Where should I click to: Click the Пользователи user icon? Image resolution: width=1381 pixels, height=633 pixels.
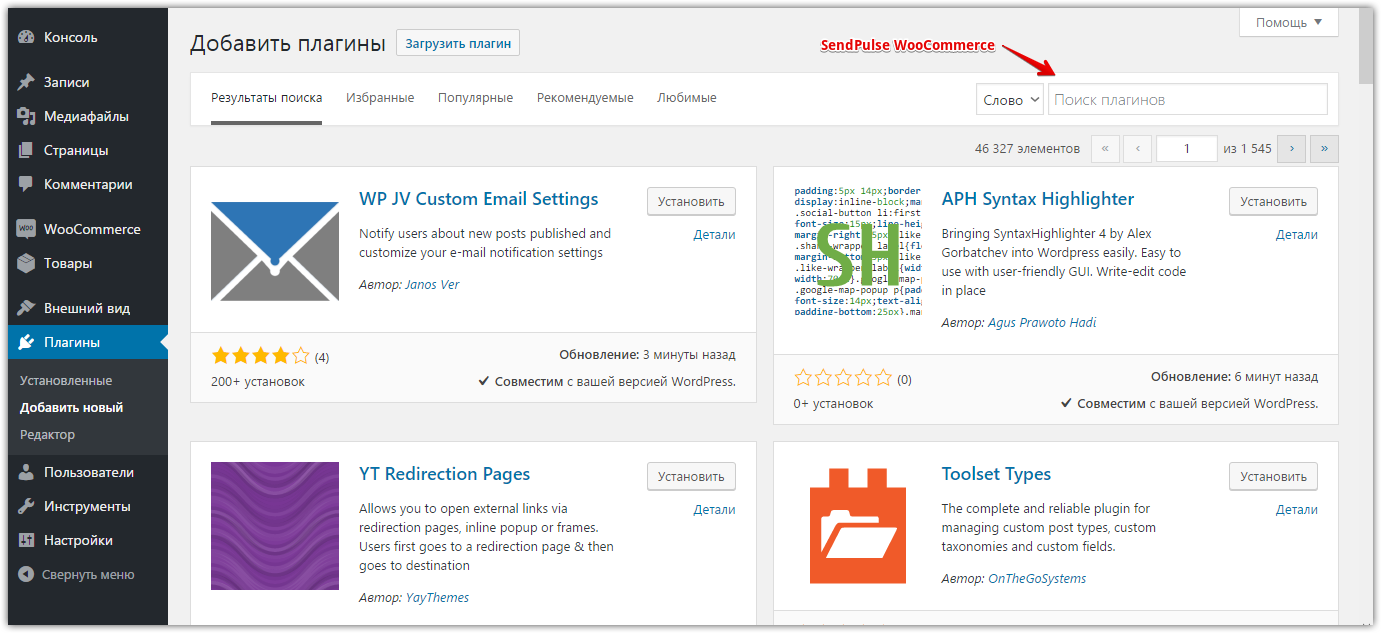27,472
